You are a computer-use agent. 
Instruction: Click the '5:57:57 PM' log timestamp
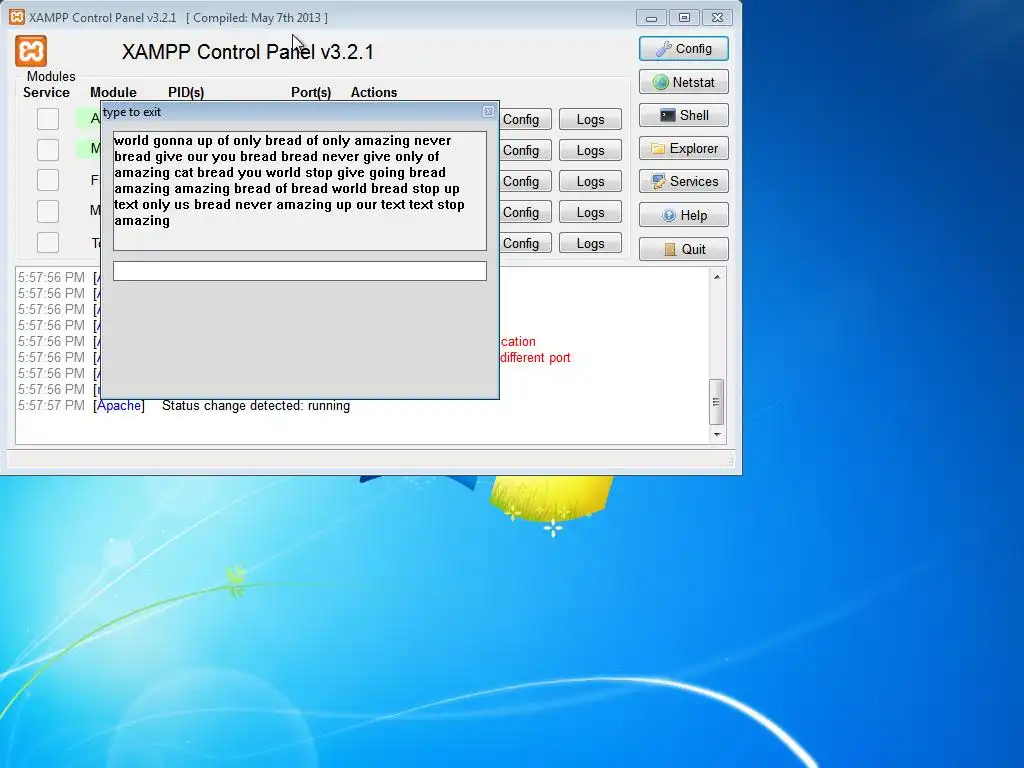click(51, 406)
